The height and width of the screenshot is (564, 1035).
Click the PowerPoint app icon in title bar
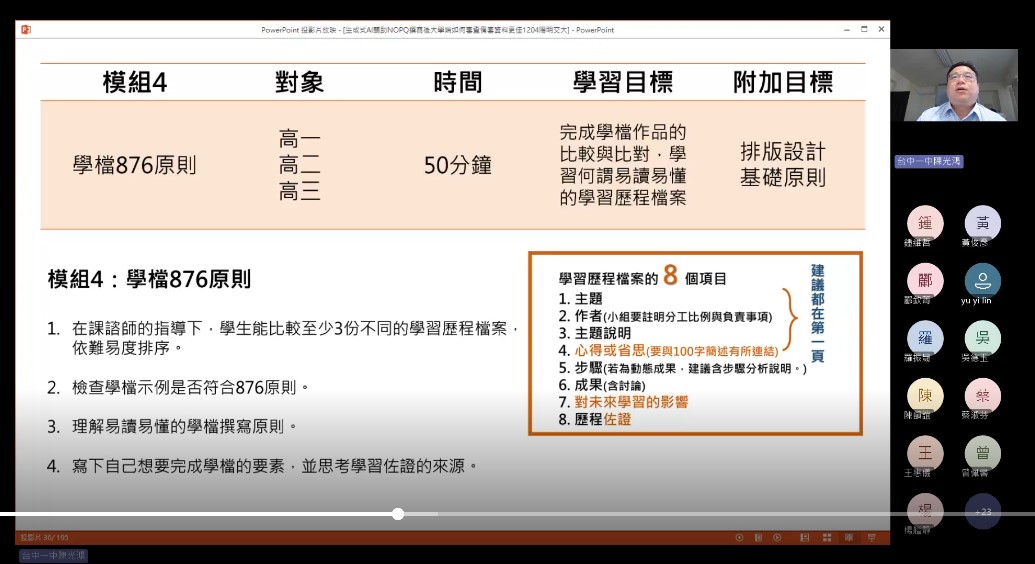[26, 29]
